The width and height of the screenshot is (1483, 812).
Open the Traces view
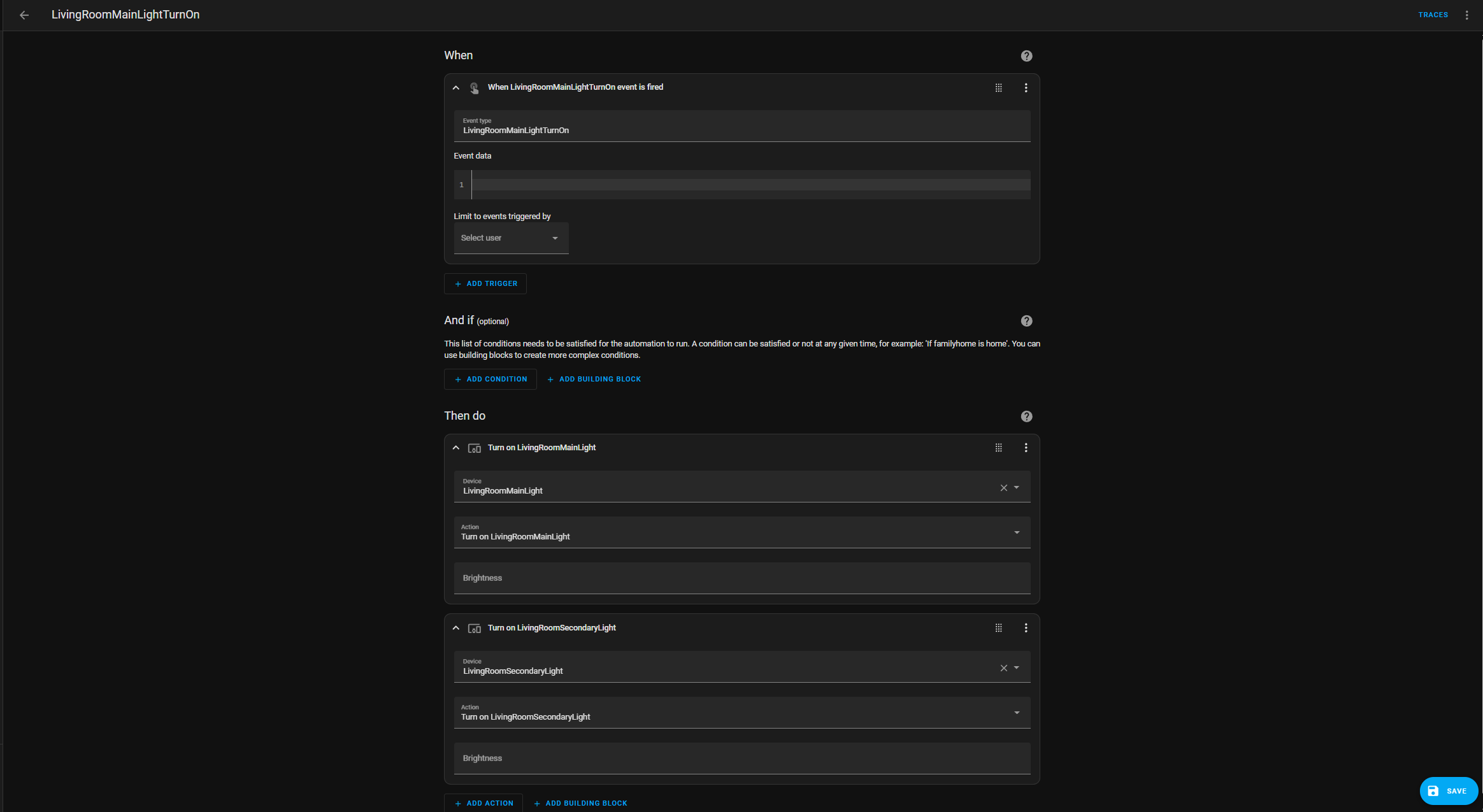tap(1433, 15)
